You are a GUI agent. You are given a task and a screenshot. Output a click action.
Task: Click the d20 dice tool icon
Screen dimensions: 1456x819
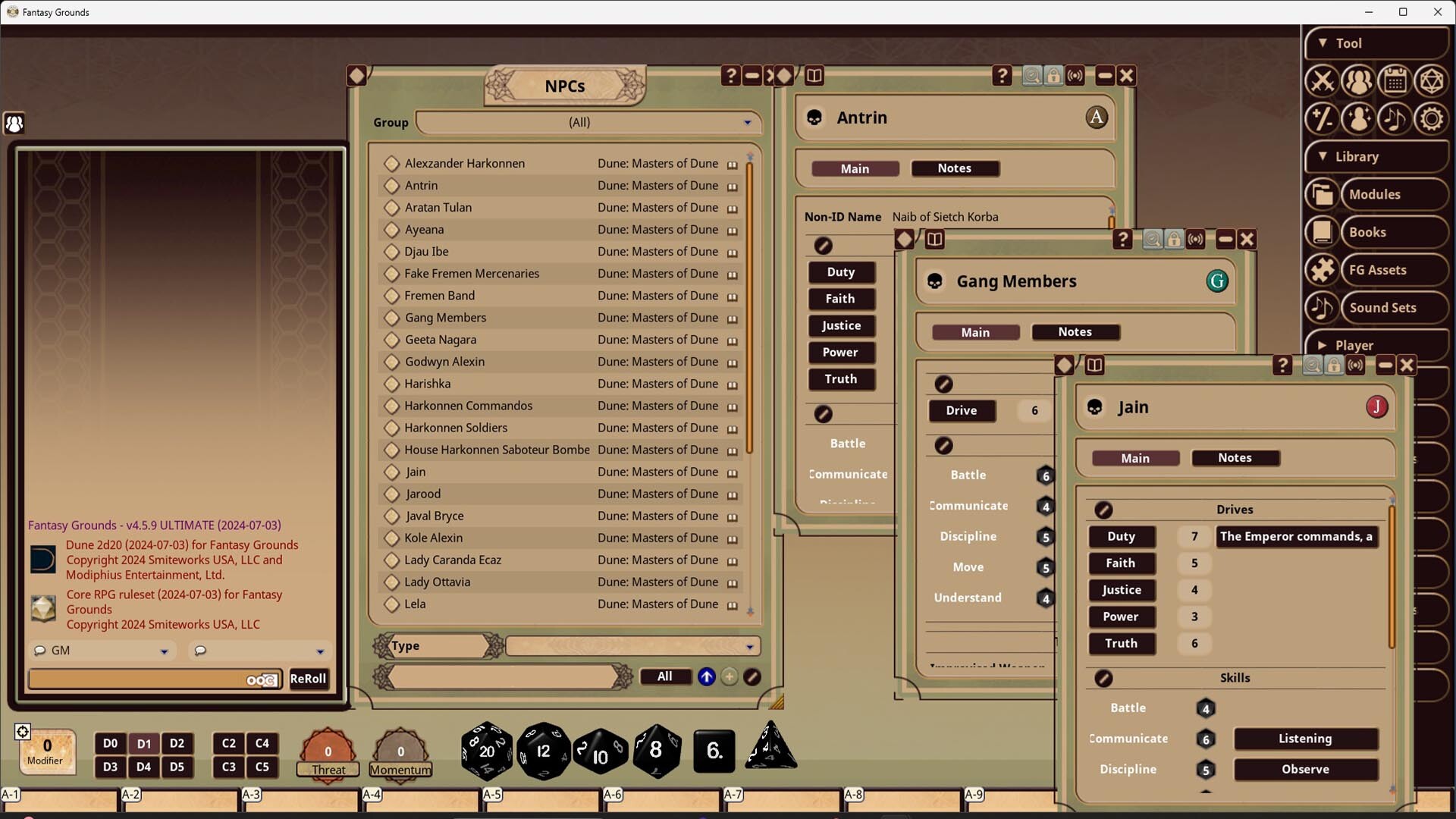pyautogui.click(x=1431, y=80)
